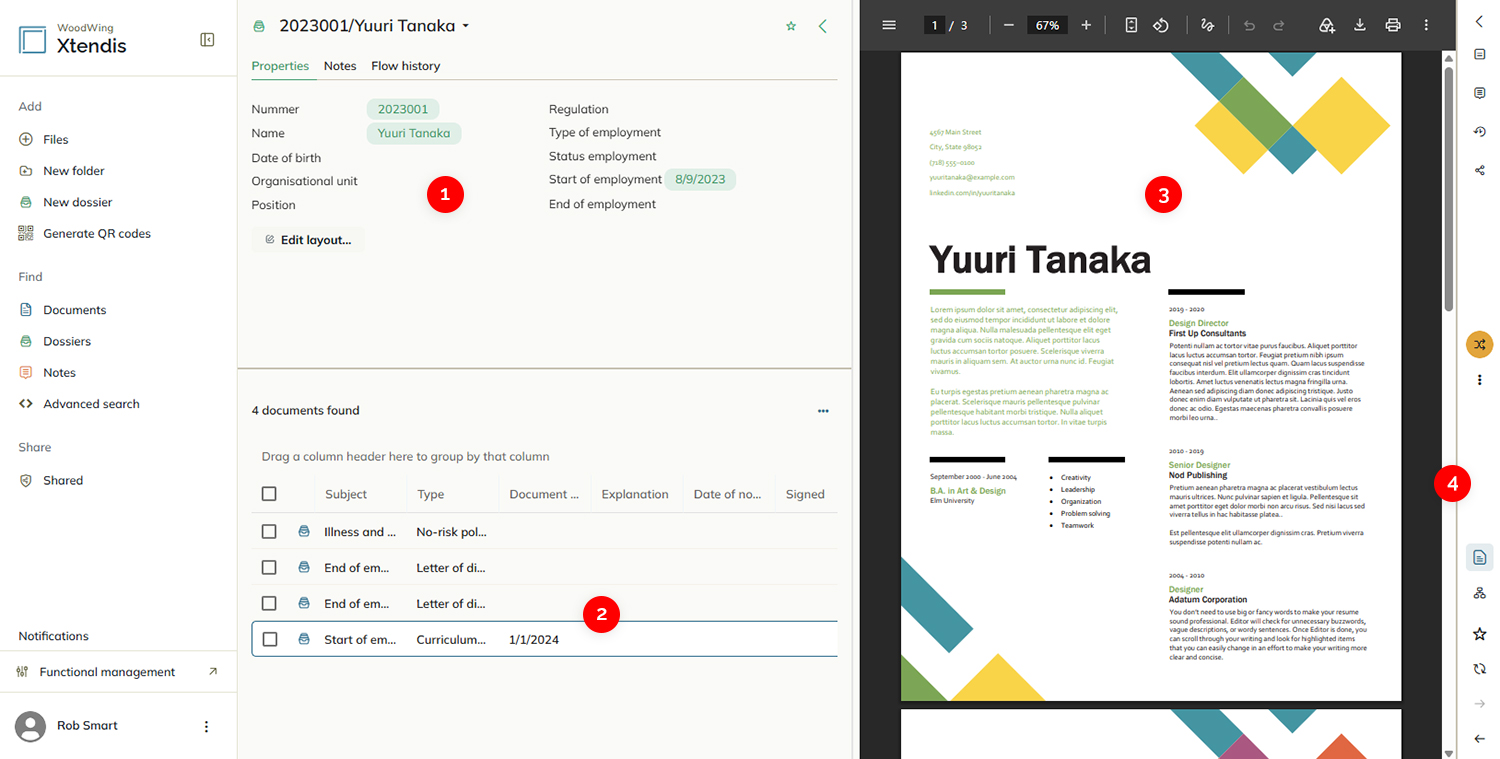Select all documents with header checkbox
The height and width of the screenshot is (759, 1500).
(269, 494)
